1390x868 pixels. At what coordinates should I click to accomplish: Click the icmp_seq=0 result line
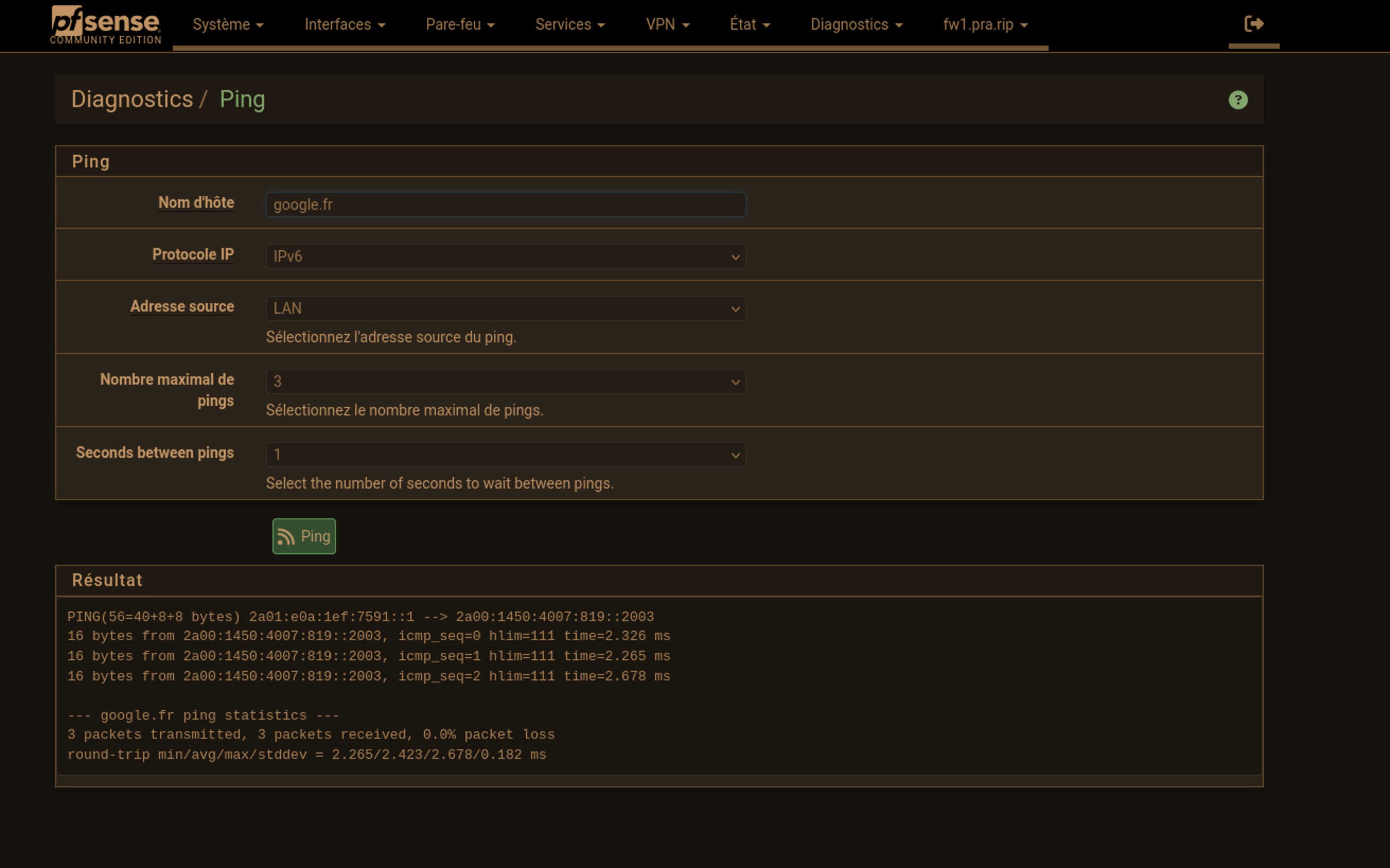click(x=368, y=636)
